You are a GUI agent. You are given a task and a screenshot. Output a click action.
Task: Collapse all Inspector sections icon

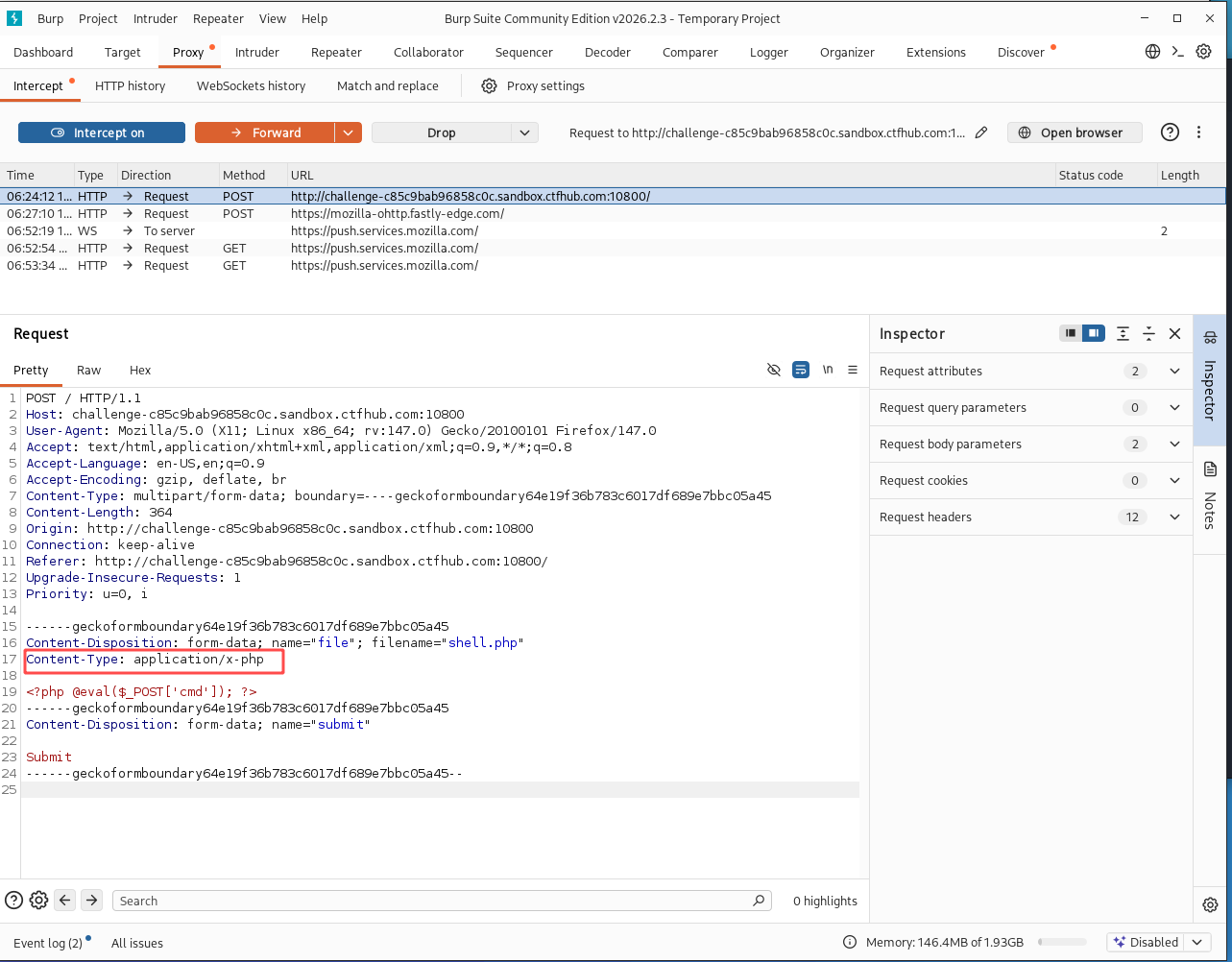[1148, 333]
